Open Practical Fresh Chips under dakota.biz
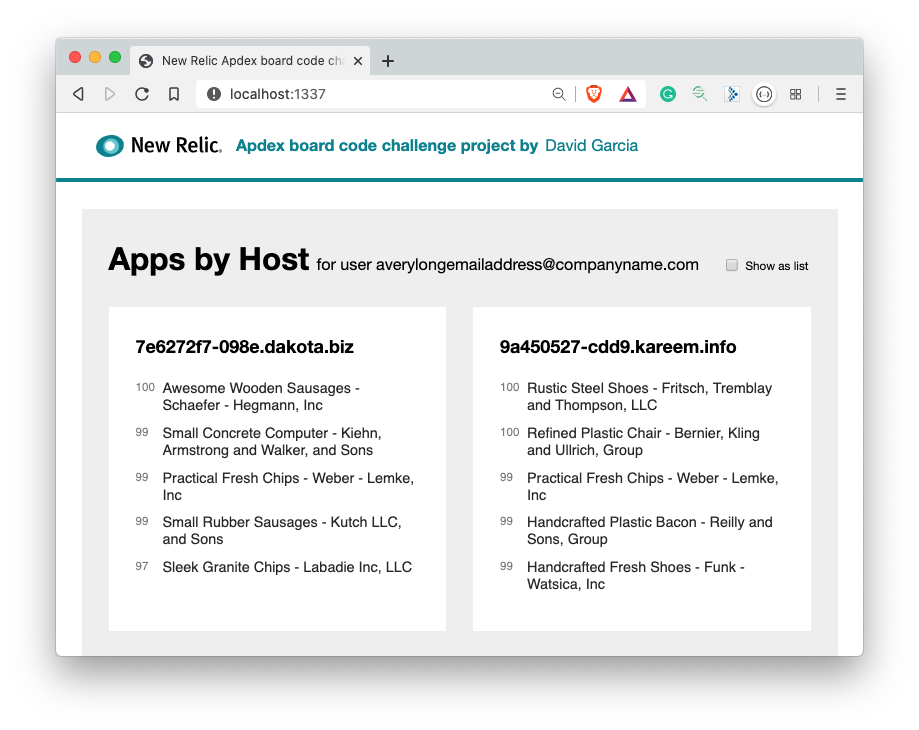Viewport: 919px width, 730px height. coord(288,486)
